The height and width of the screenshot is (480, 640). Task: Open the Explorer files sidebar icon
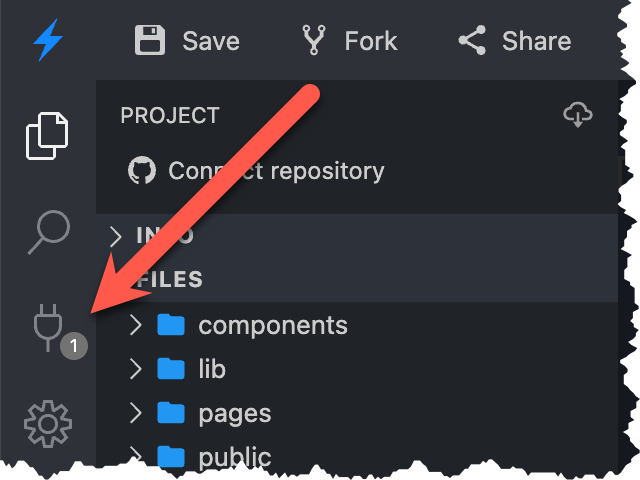point(48,136)
